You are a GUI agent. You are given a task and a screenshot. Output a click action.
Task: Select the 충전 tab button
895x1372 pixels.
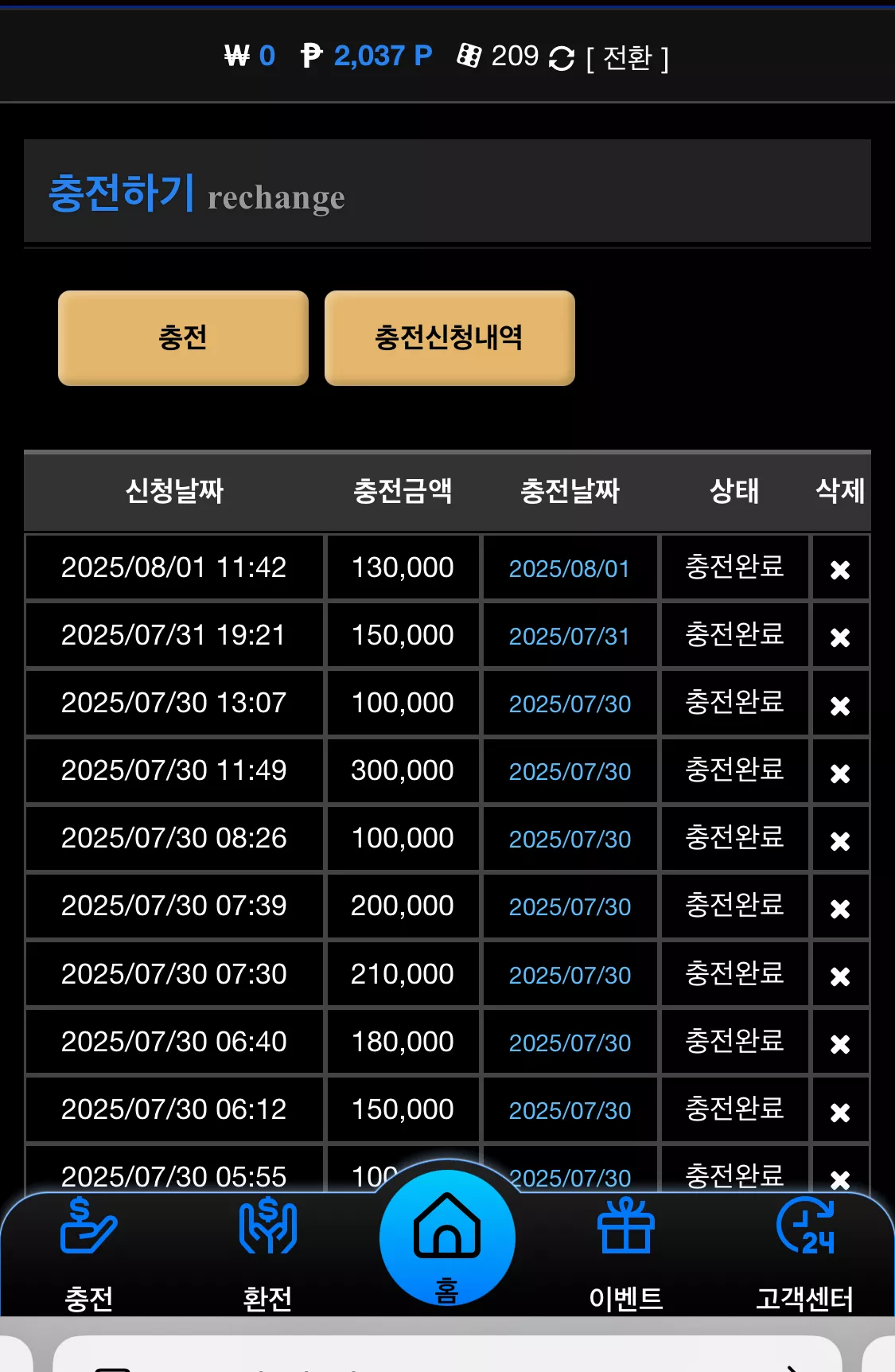click(183, 338)
